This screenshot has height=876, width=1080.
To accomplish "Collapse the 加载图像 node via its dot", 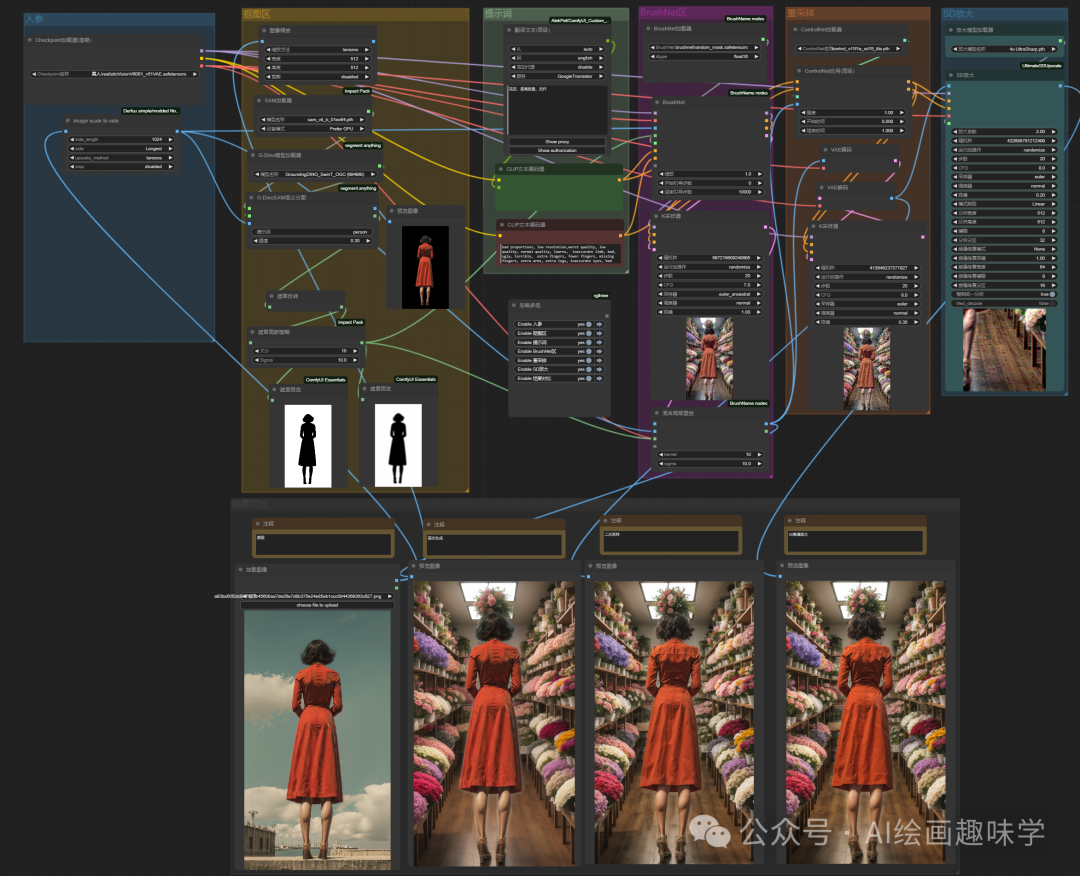I will click(240, 570).
